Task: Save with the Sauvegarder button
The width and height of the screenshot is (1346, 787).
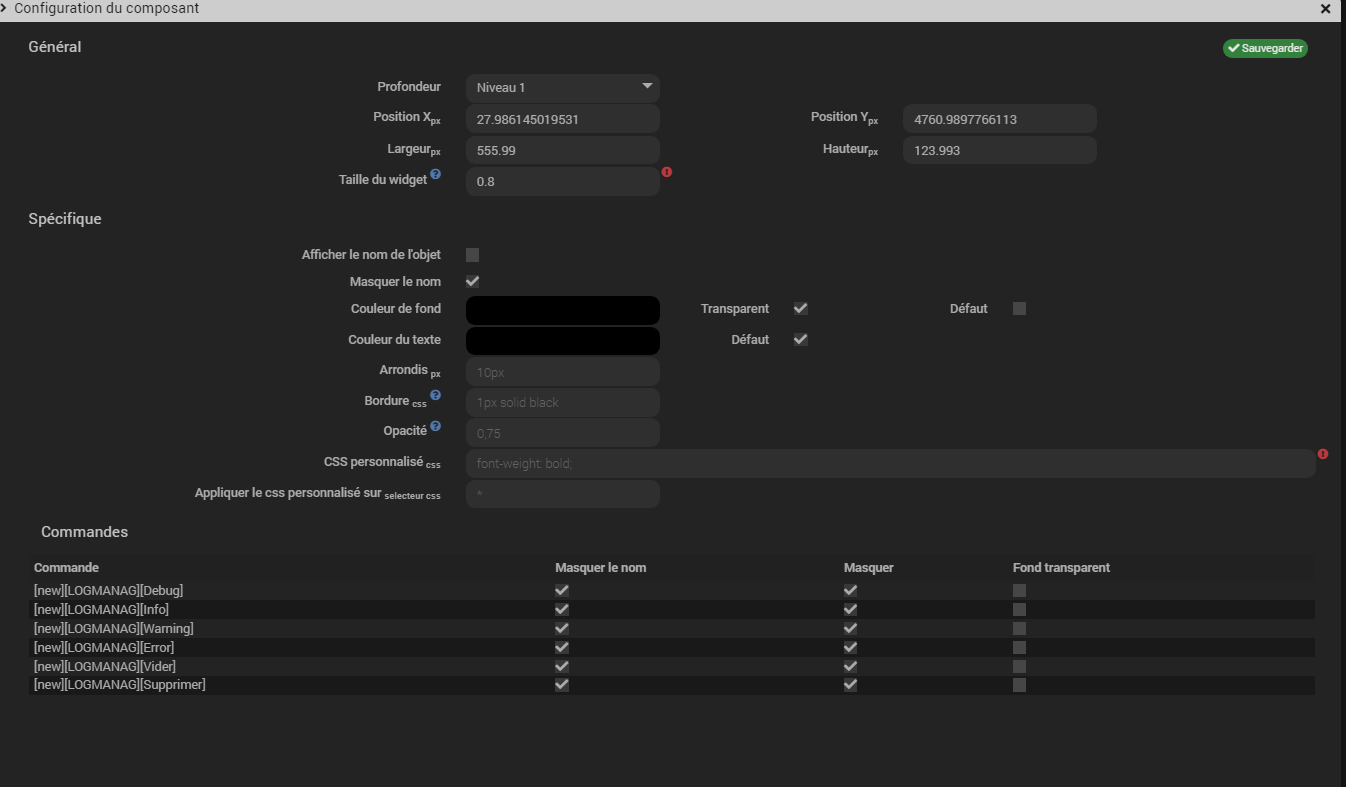Action: click(x=1265, y=48)
